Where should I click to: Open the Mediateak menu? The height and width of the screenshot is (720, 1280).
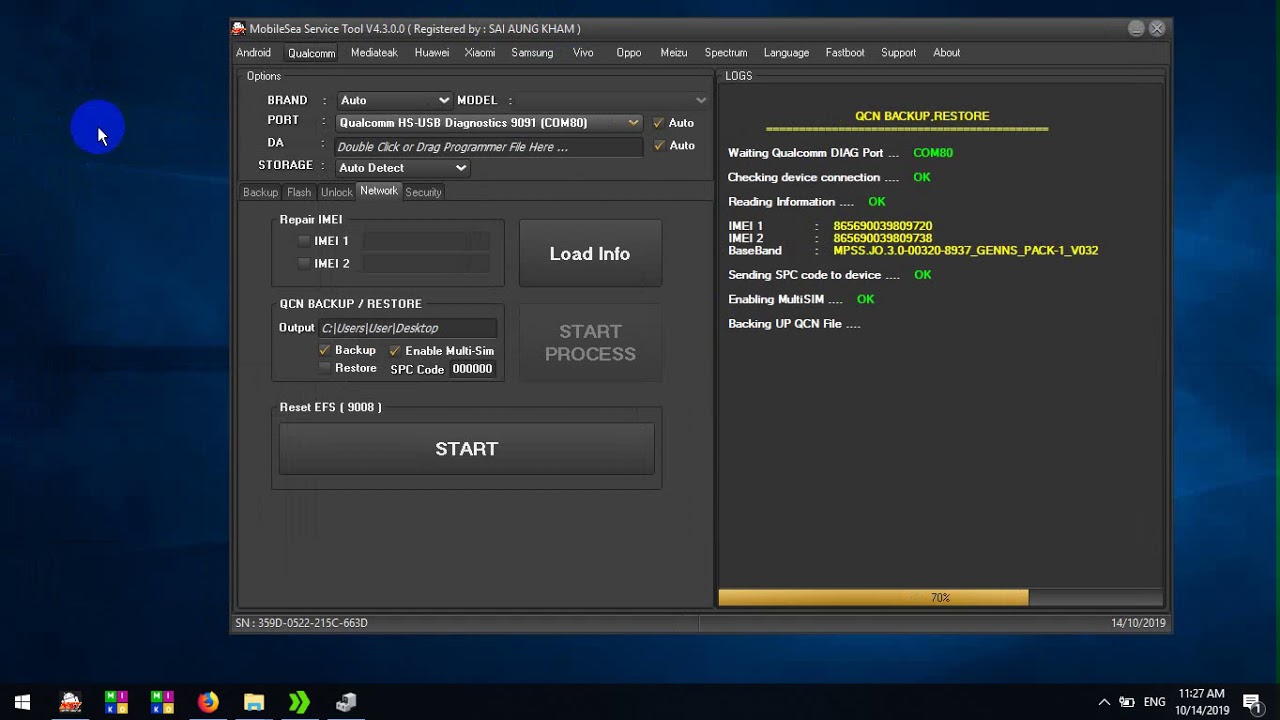(374, 53)
